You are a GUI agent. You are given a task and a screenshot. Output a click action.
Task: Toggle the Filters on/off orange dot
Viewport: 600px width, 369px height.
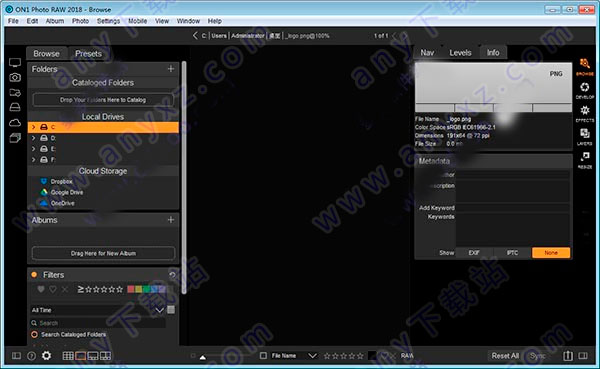click(34, 274)
